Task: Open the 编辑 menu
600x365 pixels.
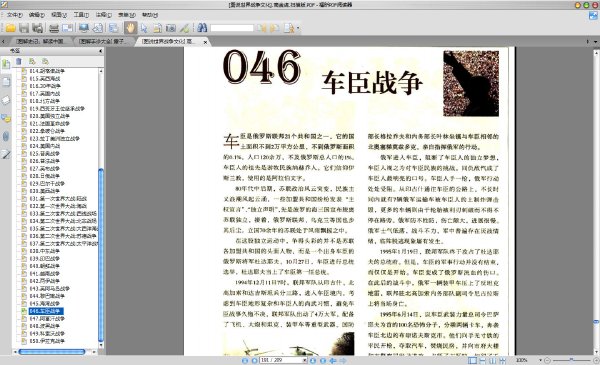Action: point(36,15)
